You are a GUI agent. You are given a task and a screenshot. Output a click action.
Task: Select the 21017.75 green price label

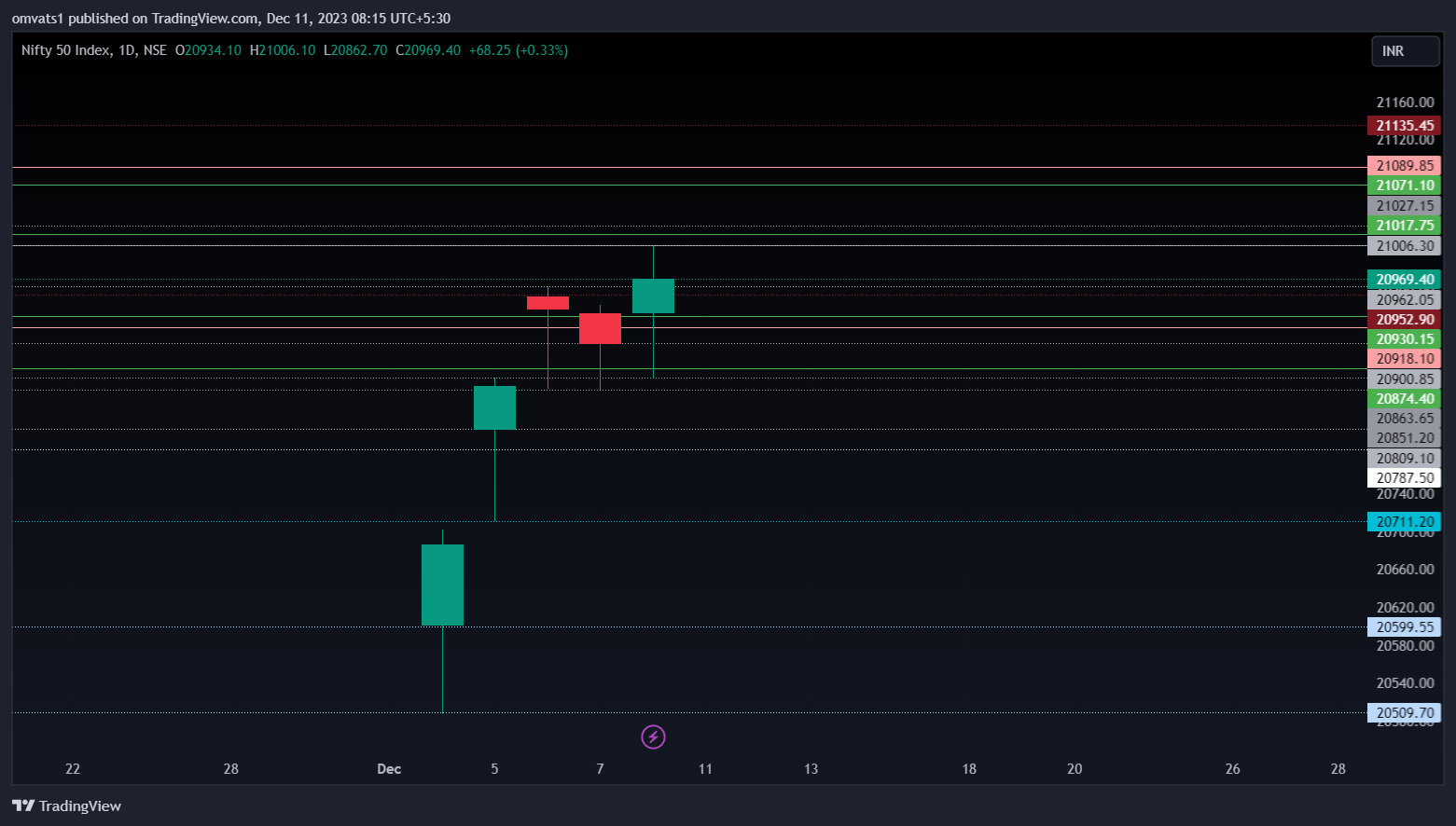click(x=1404, y=226)
